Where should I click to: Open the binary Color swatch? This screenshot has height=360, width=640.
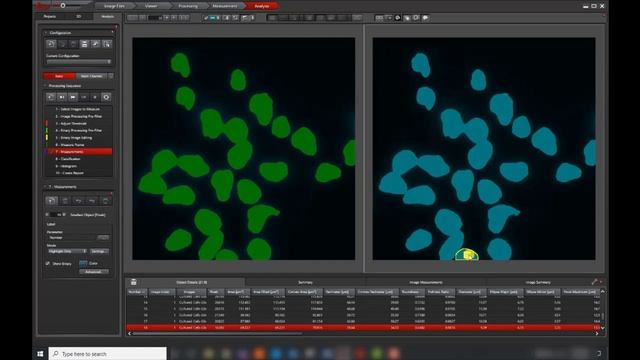83,263
